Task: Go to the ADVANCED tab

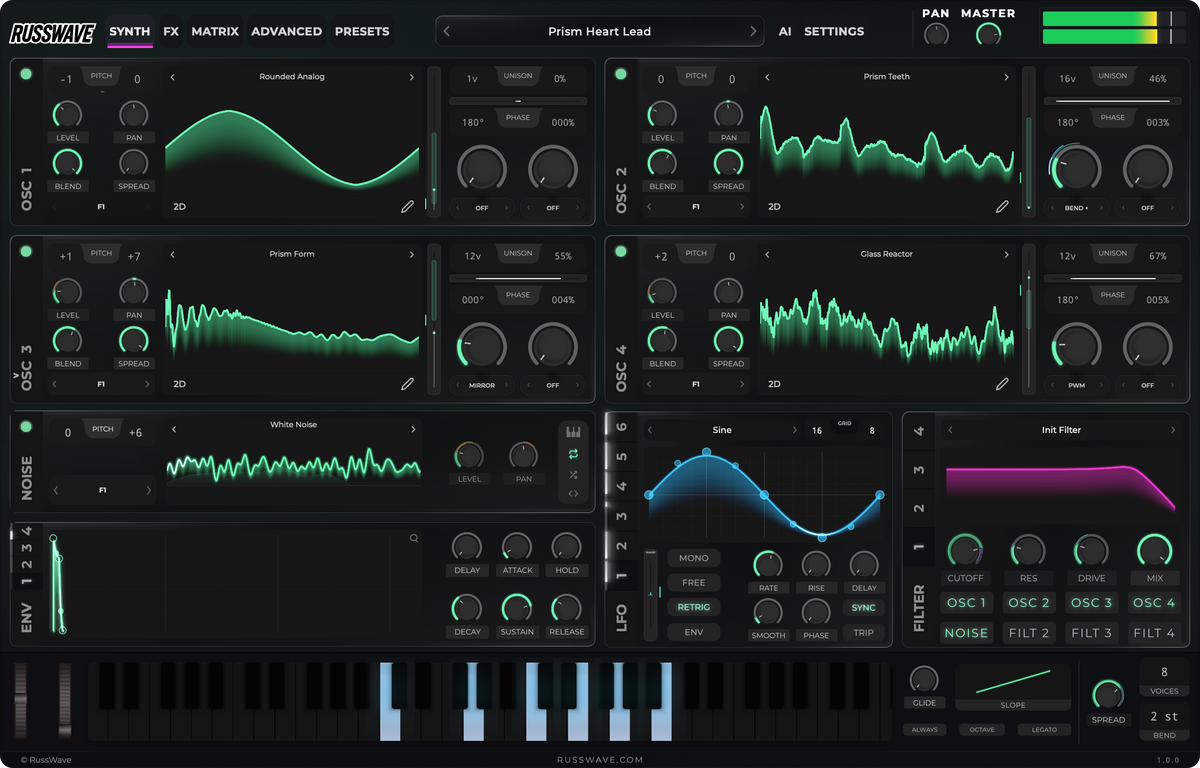Action: [x=287, y=32]
